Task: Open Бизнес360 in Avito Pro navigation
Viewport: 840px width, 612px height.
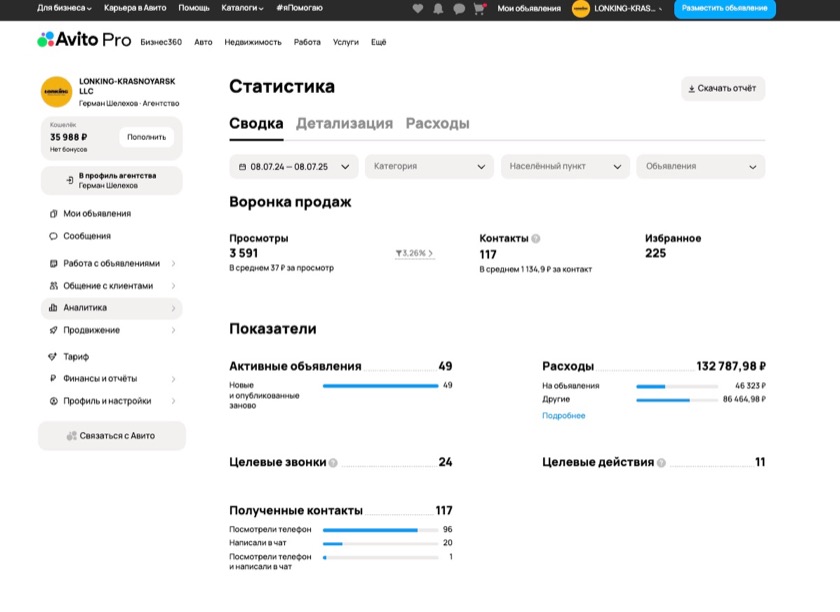Action: tap(161, 42)
